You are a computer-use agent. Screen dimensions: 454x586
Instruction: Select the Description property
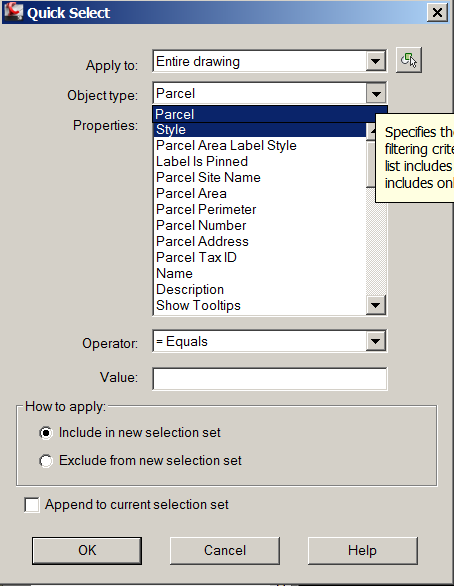point(260,290)
